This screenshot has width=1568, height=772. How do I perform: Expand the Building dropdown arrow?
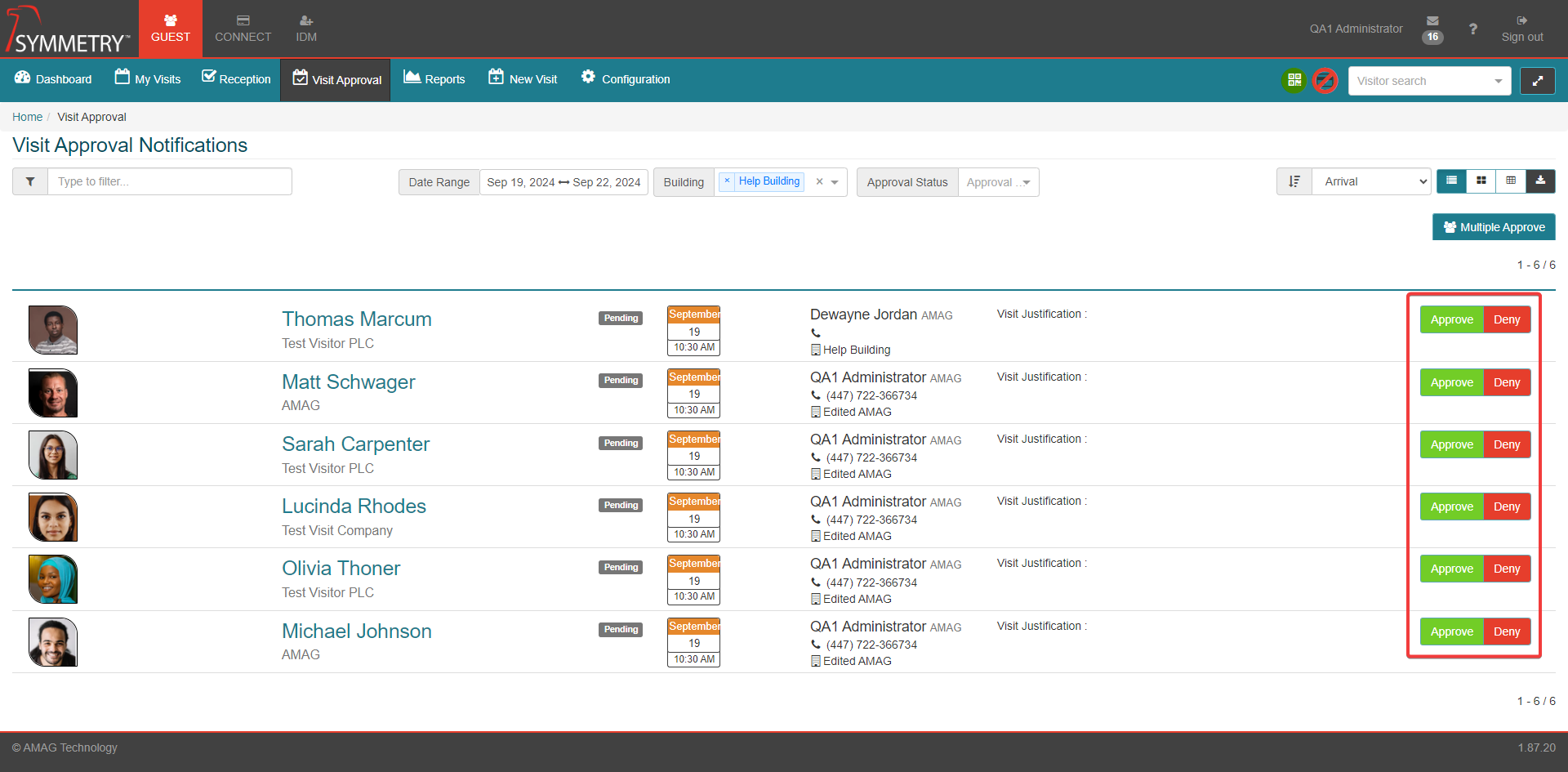[835, 182]
